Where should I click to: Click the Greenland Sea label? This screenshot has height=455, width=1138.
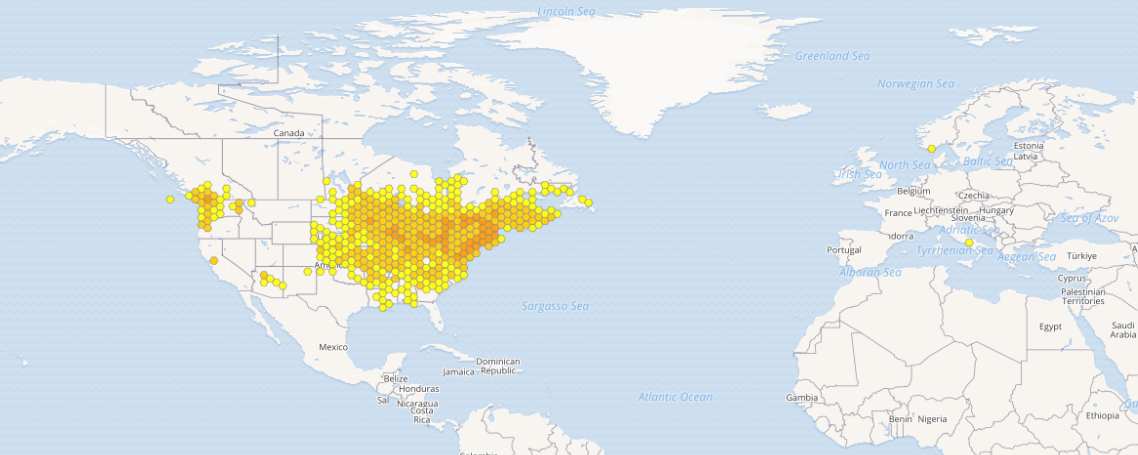click(x=832, y=56)
